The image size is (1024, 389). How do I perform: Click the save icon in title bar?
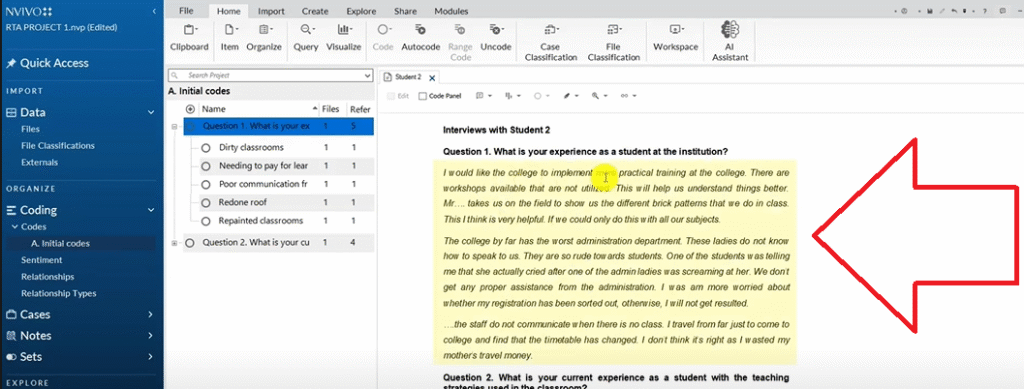930,12
